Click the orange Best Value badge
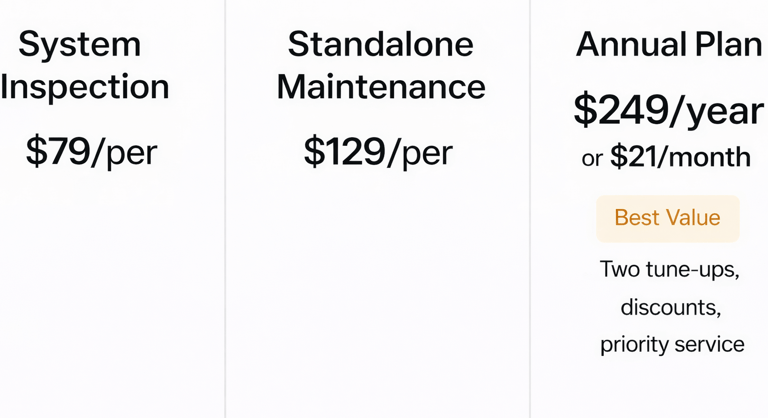Viewport: 768px width, 418px height. [667, 218]
